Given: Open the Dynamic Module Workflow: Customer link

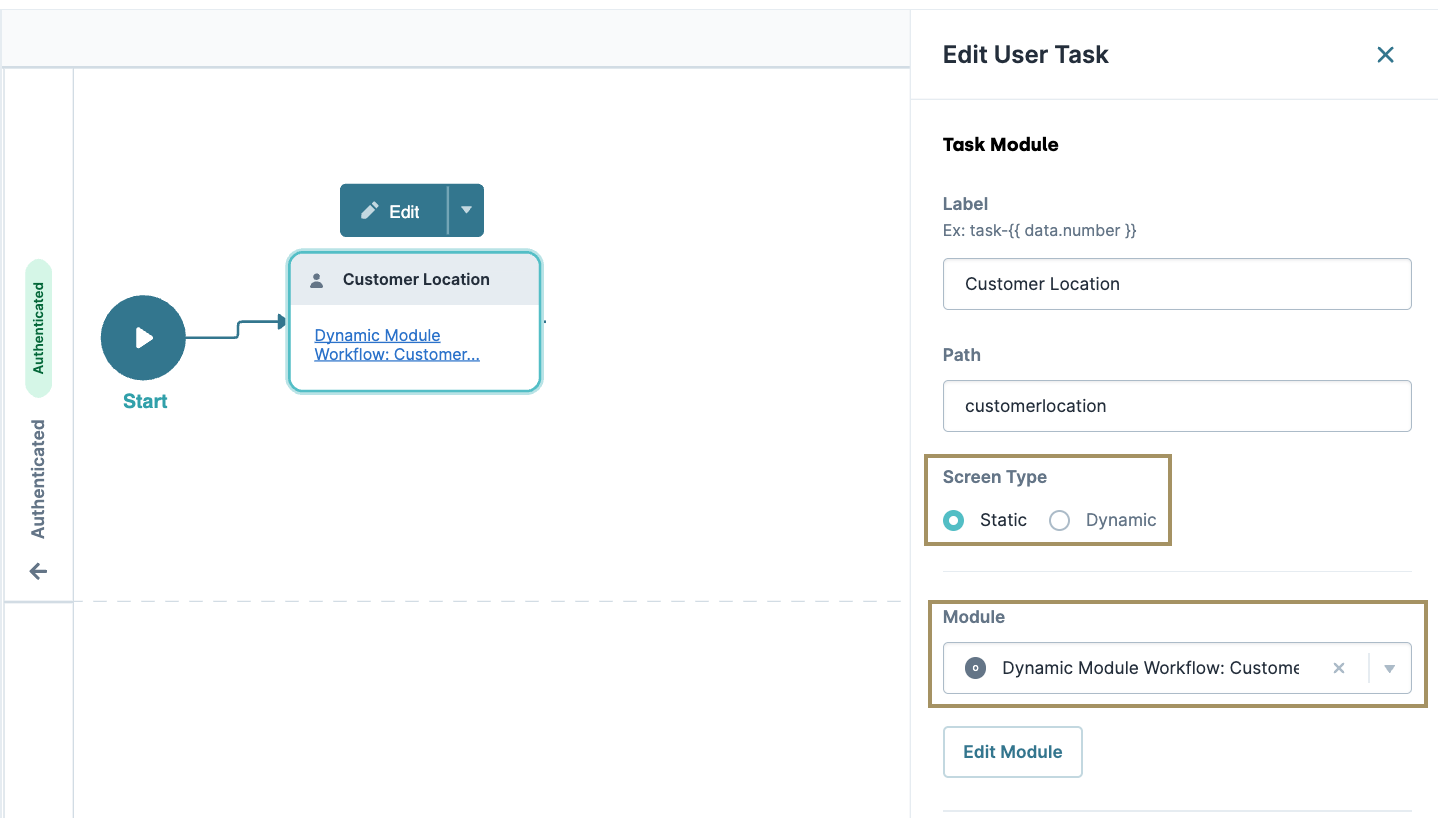Looking at the screenshot, I should click(396, 344).
